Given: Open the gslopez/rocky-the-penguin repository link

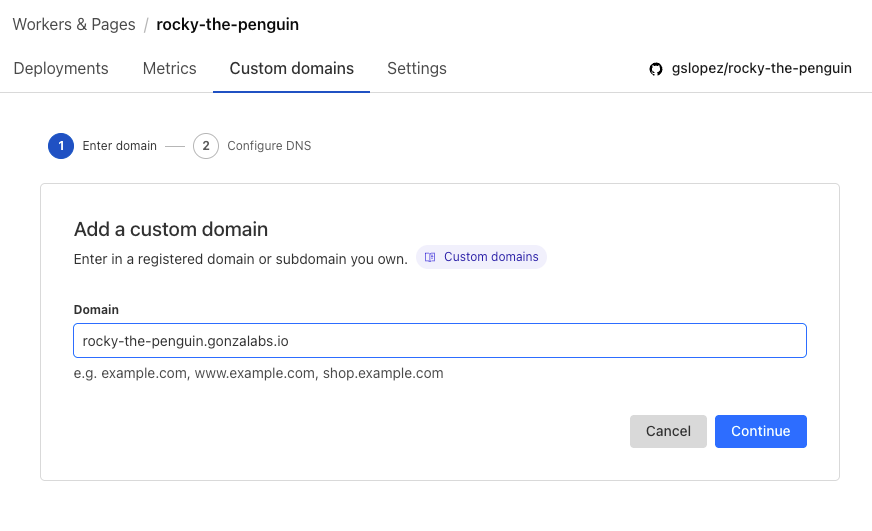Looking at the screenshot, I should point(761,68).
